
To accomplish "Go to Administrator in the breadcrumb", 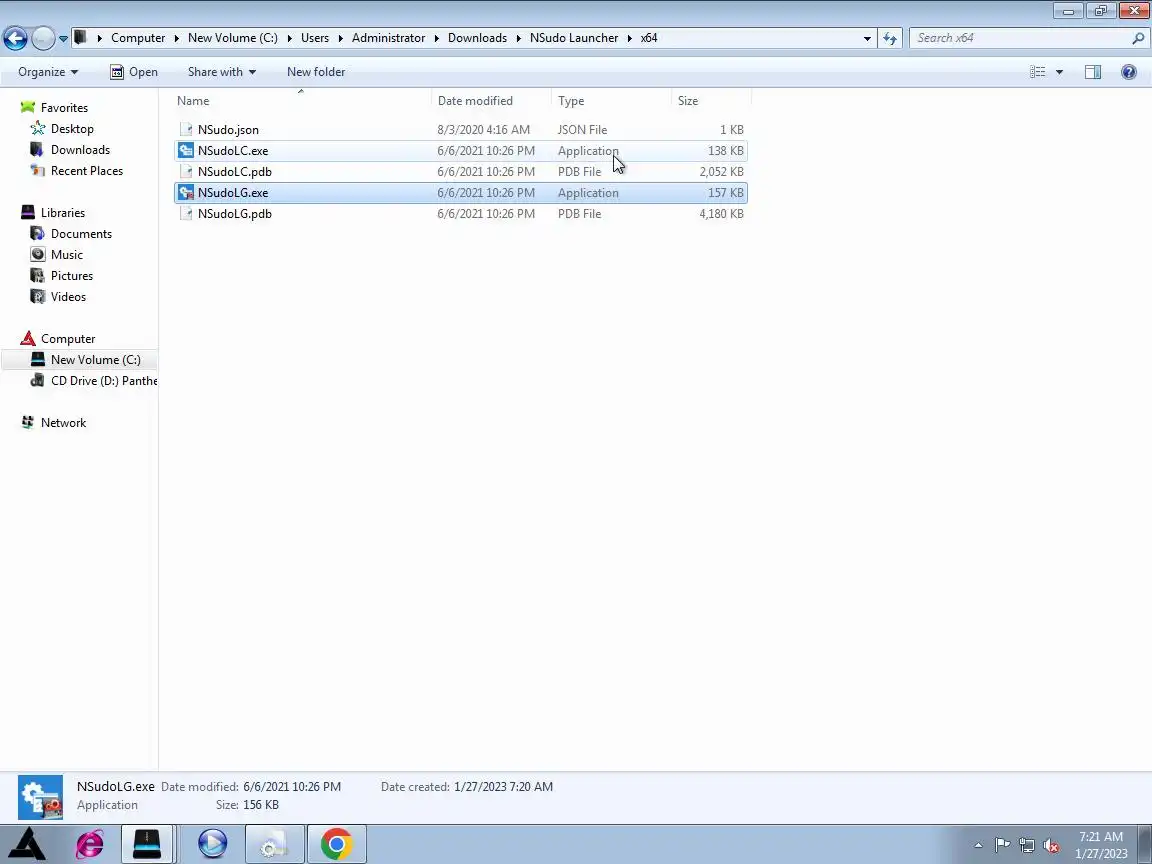I will point(388,38).
